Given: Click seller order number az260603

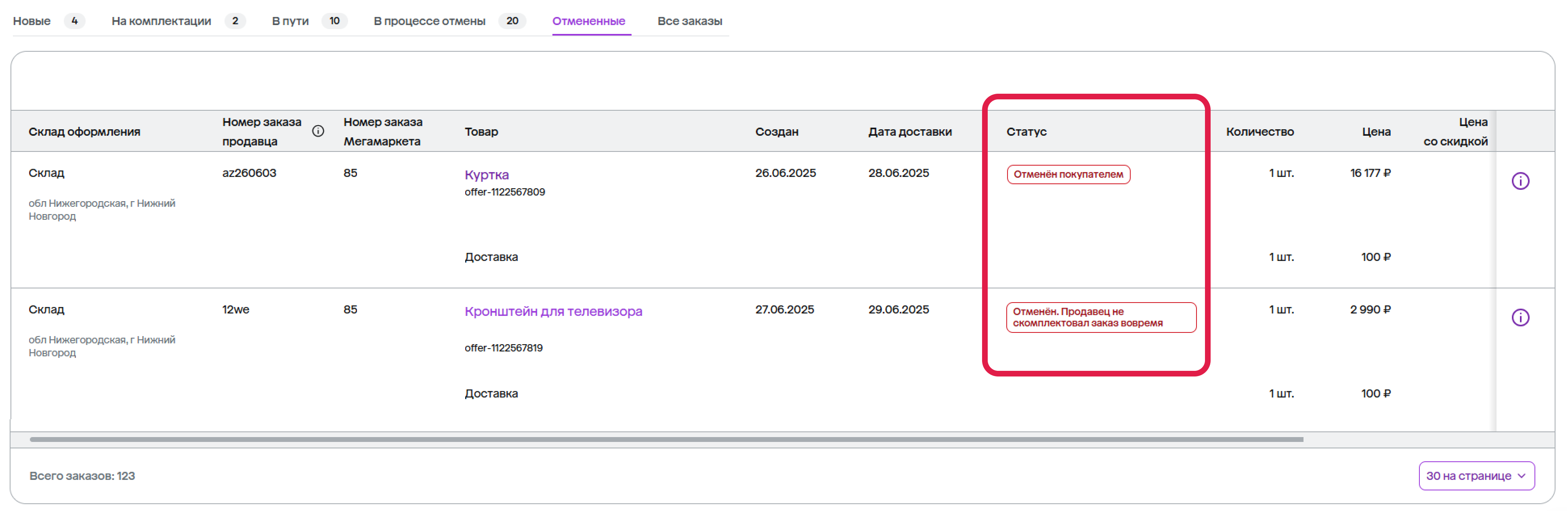Looking at the screenshot, I should click(249, 173).
